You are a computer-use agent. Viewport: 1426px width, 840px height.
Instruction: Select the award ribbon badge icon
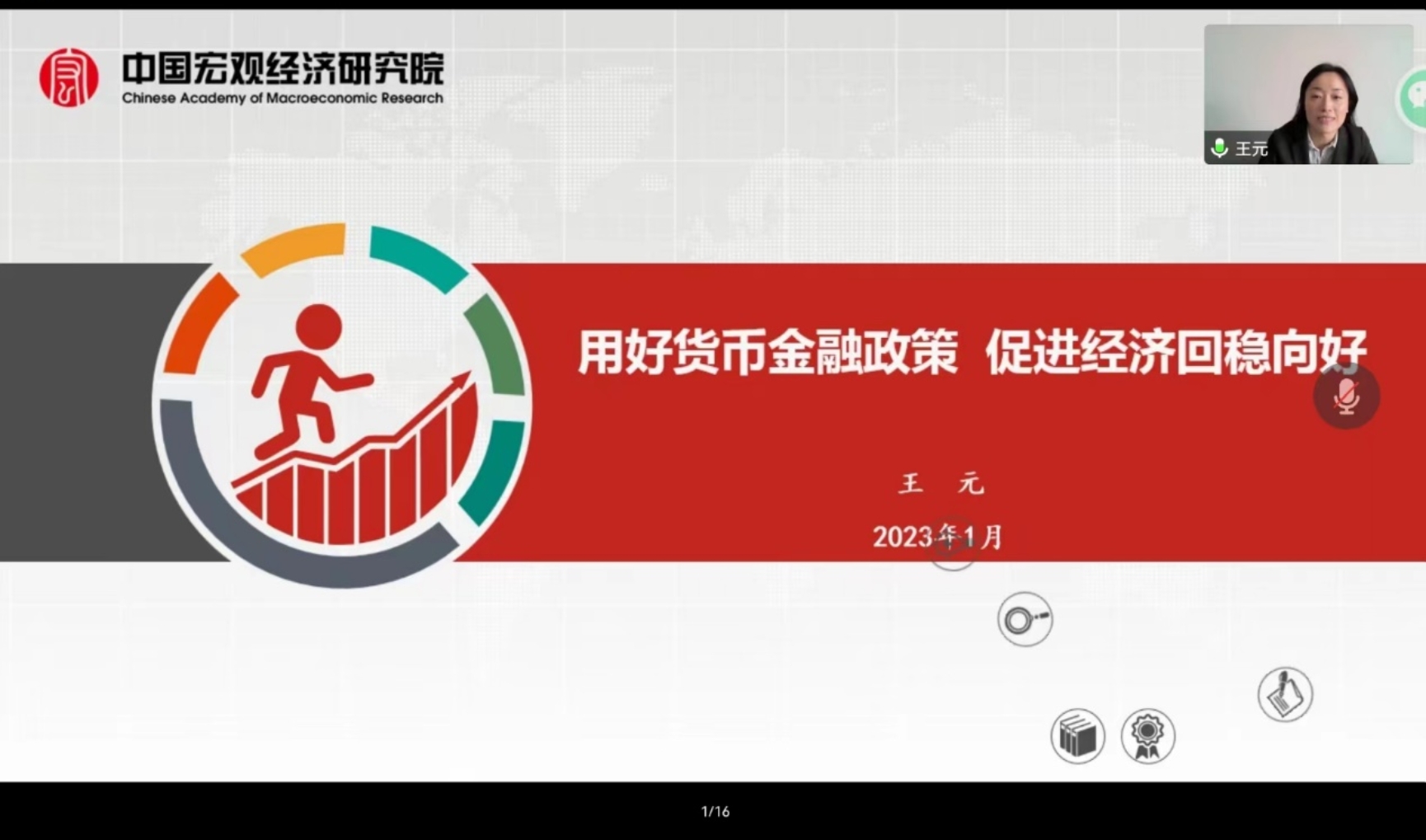click(x=1147, y=735)
